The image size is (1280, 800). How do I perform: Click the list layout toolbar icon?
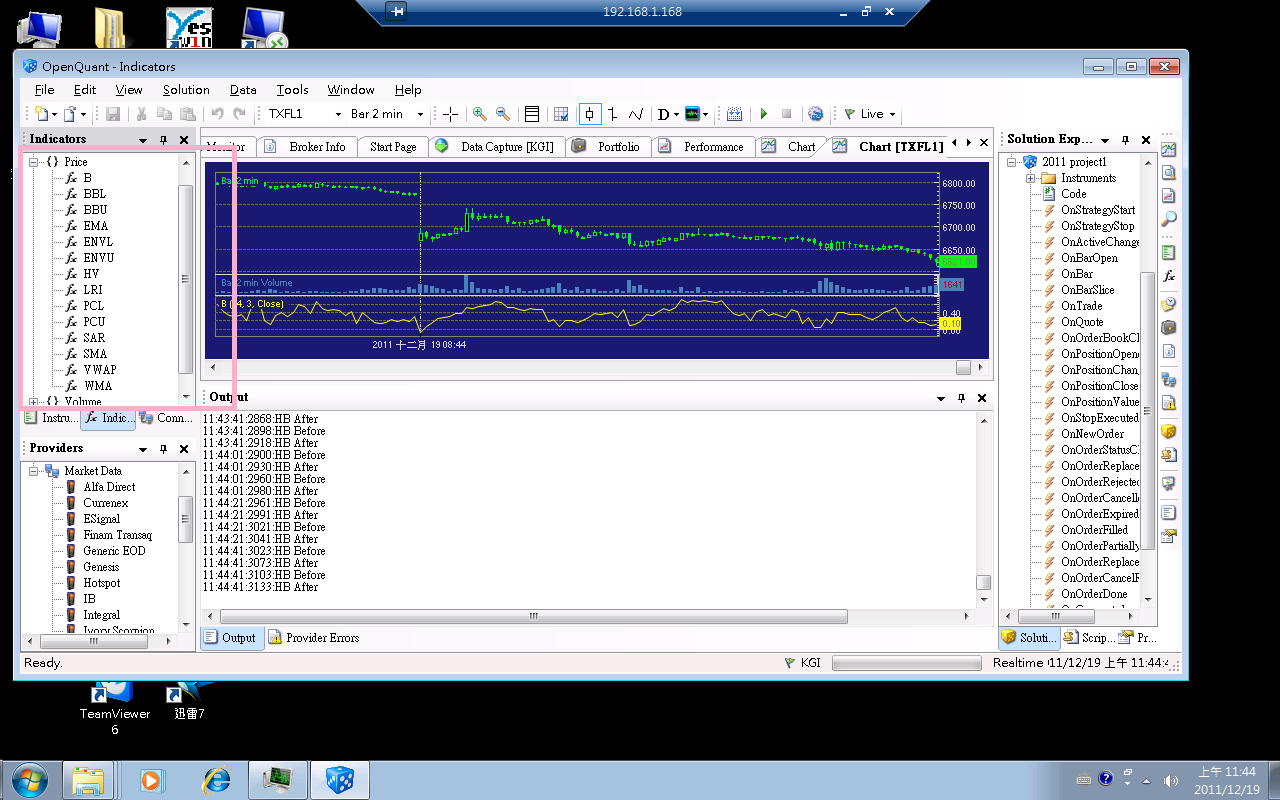(x=532, y=114)
